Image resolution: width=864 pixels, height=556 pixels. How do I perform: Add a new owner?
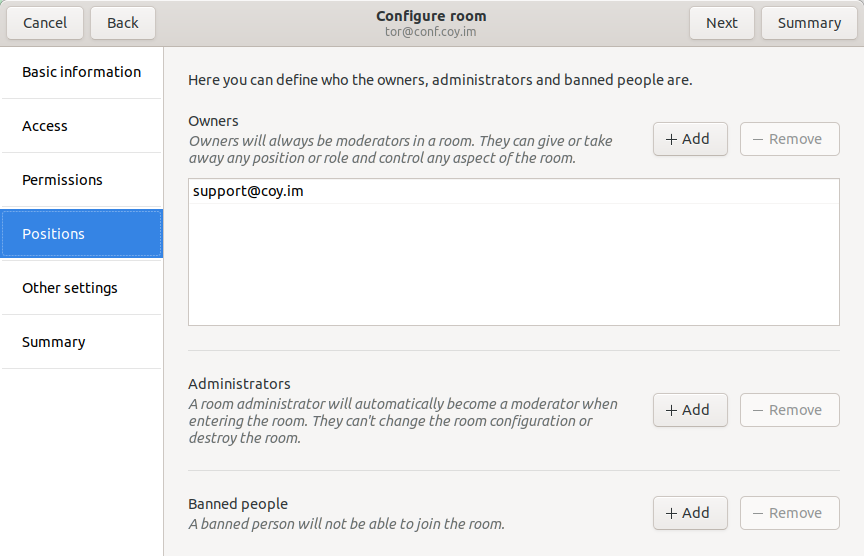pyautogui.click(x=690, y=139)
